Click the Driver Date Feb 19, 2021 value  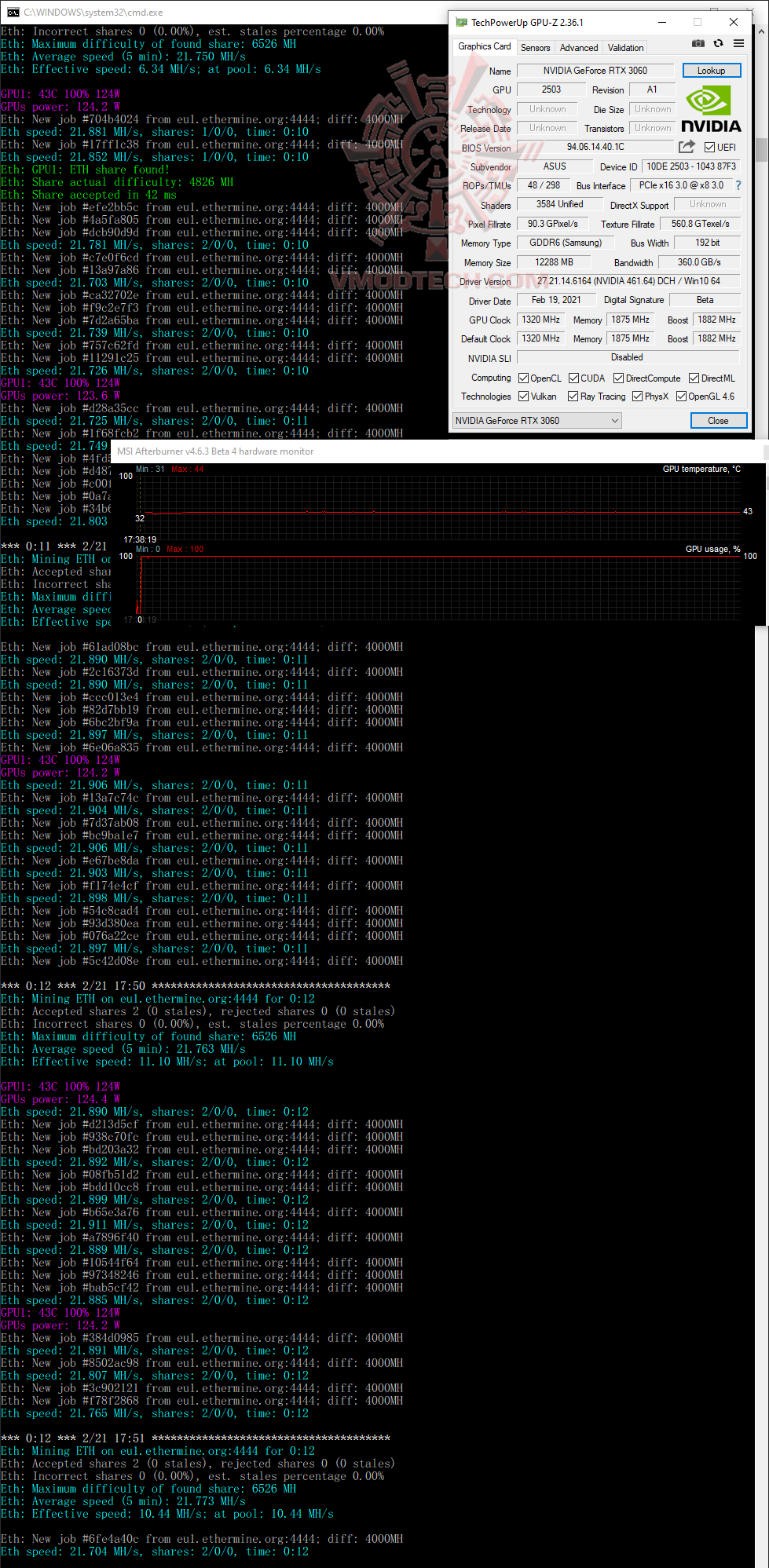point(556,300)
